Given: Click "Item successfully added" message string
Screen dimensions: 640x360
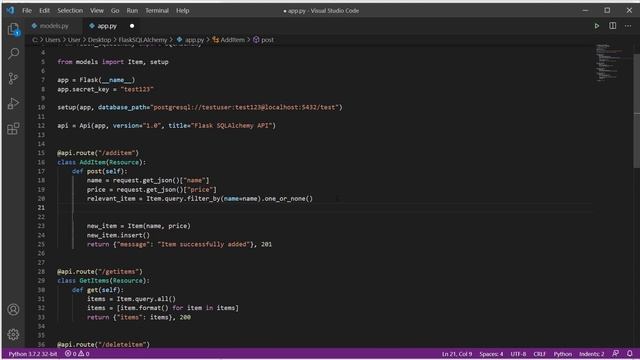Looking at the screenshot, I should 204,244.
